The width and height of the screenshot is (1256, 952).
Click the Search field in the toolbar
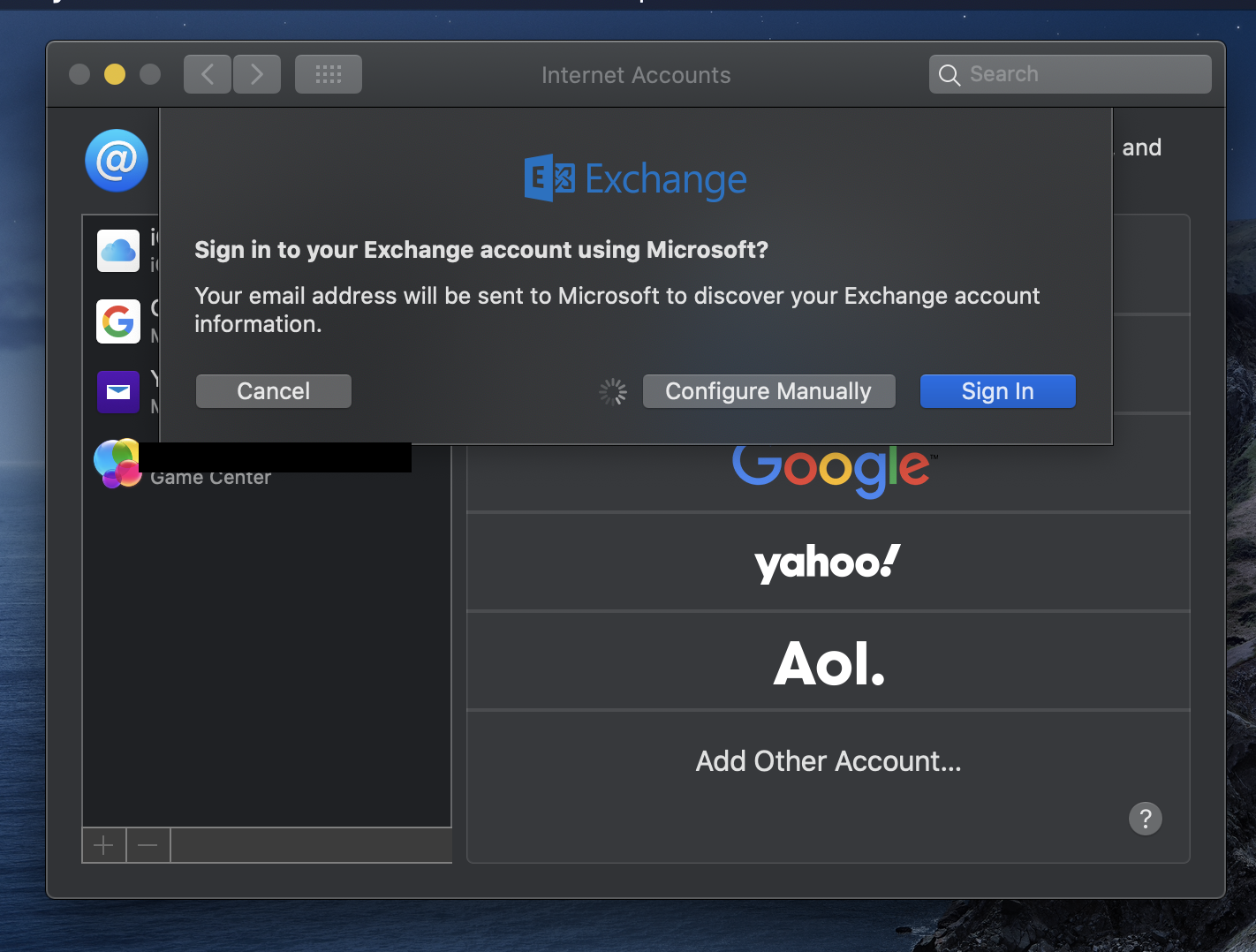[x=1071, y=74]
